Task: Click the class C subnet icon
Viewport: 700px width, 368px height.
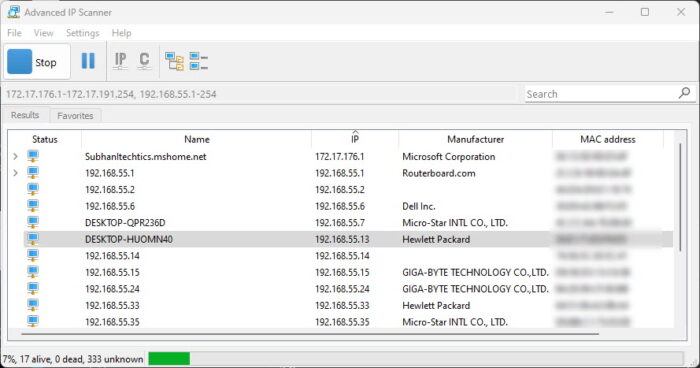Action: tap(144, 61)
